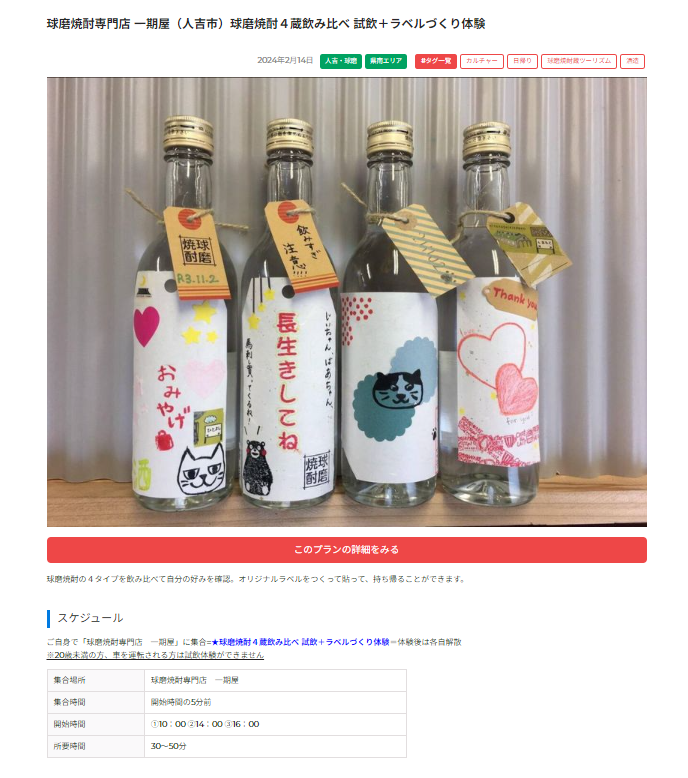The image size is (688, 778).
Task: Filter by the カルチャー tag
Action: (x=481, y=61)
